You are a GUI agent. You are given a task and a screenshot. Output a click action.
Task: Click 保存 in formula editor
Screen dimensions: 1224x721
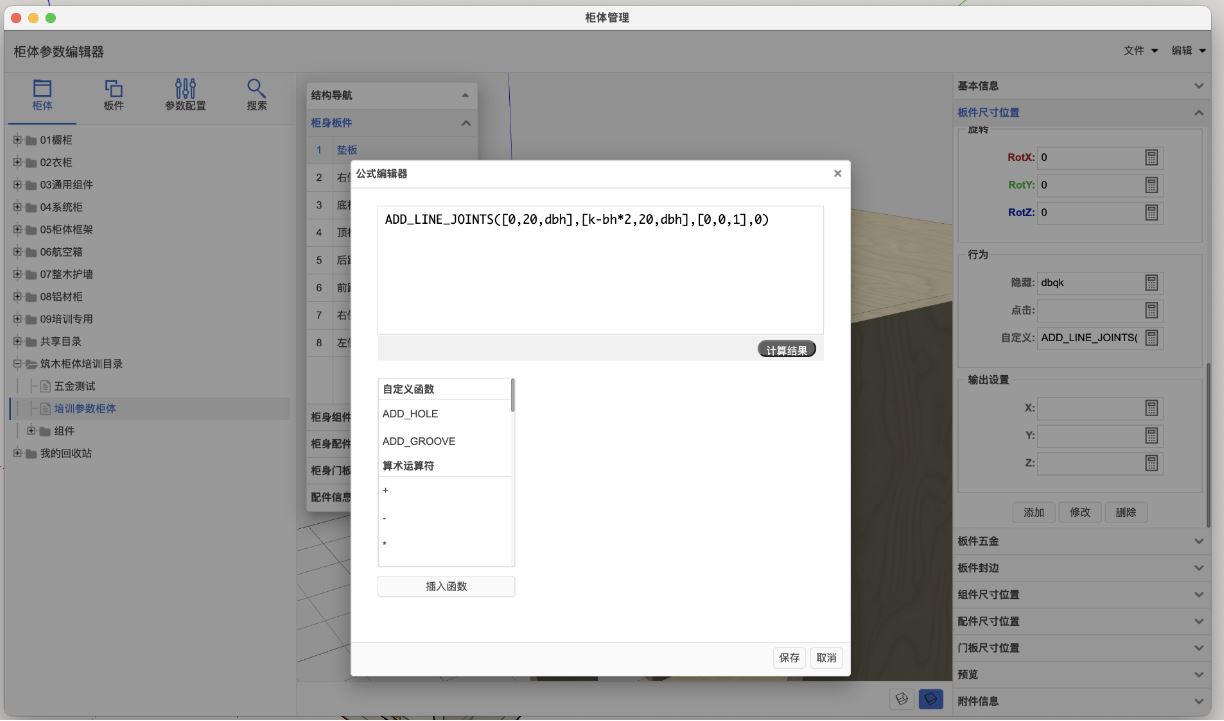[x=789, y=657]
